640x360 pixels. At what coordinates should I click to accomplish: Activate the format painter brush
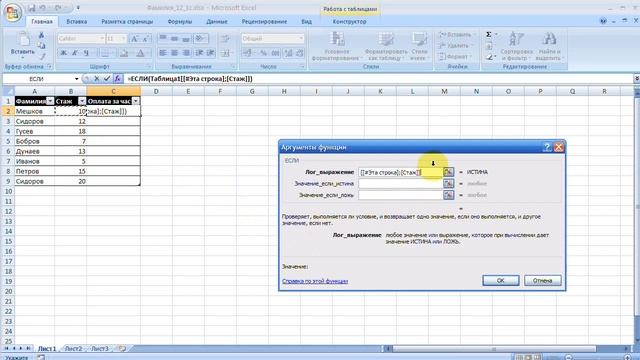41,56
